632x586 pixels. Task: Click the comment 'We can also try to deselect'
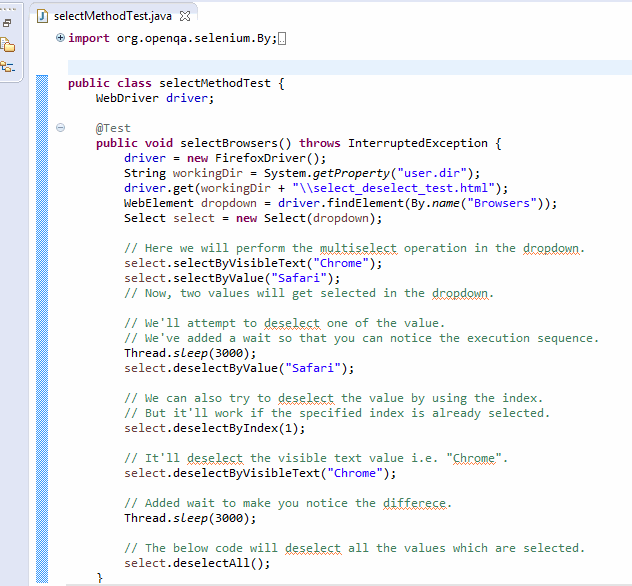pos(333,398)
